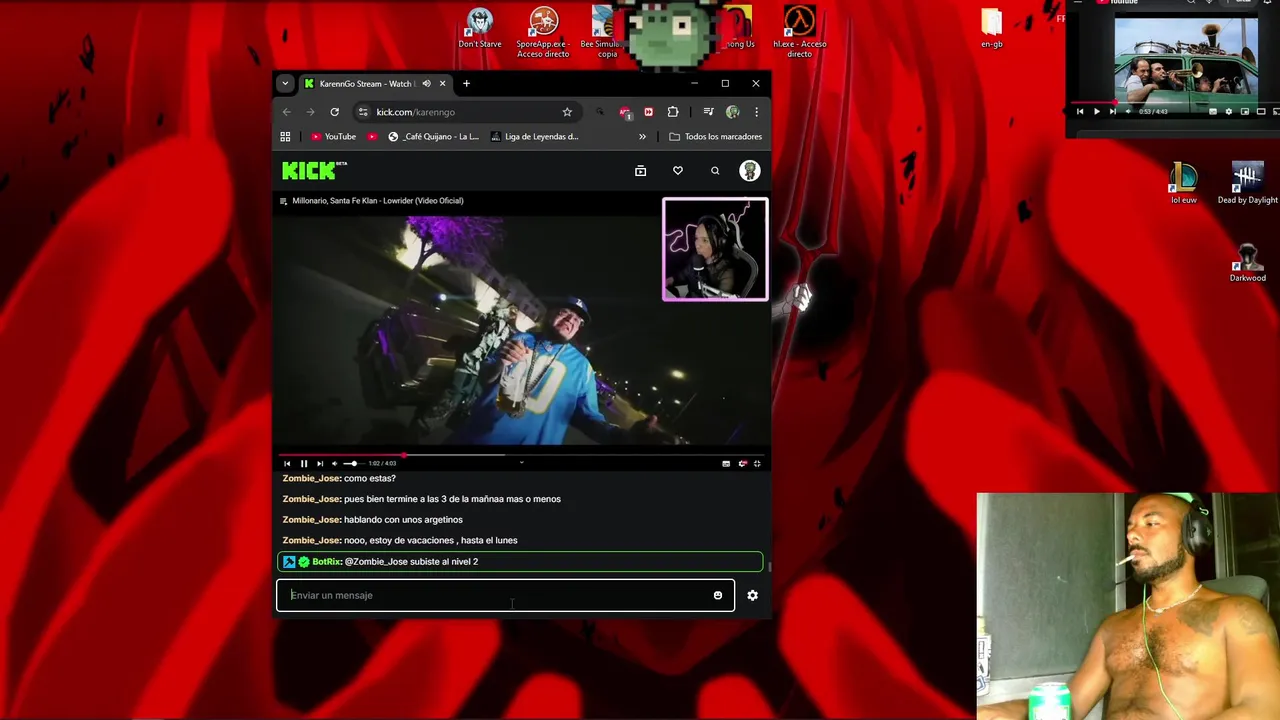The height and width of the screenshot is (720, 1280).
Task: Open the red ad-blocker extension icon
Action: pos(625,112)
